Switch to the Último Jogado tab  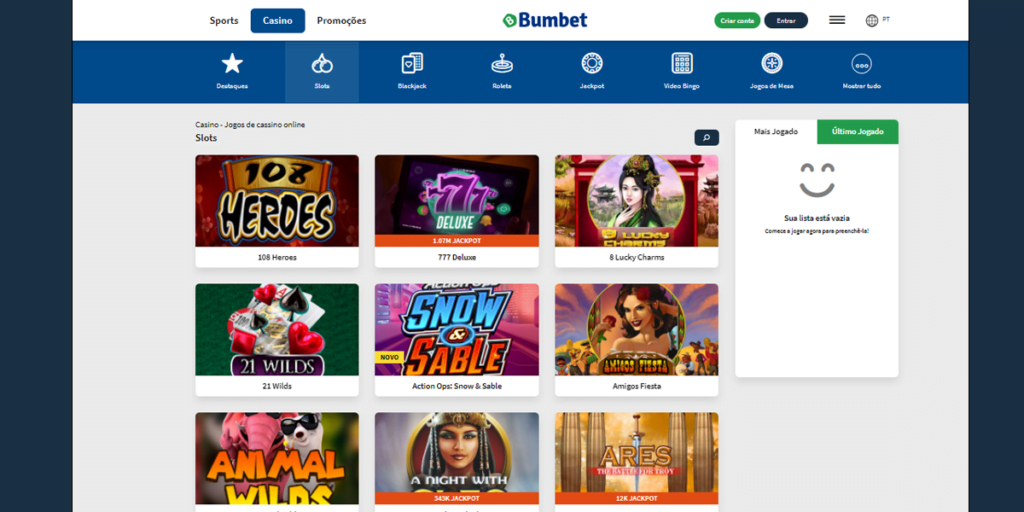click(857, 132)
